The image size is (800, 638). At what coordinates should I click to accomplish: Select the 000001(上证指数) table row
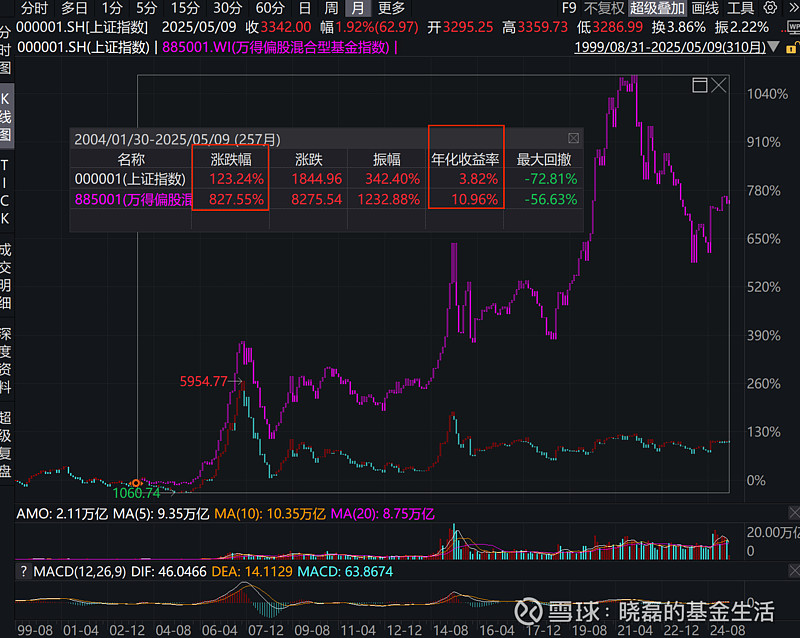(x=326, y=179)
